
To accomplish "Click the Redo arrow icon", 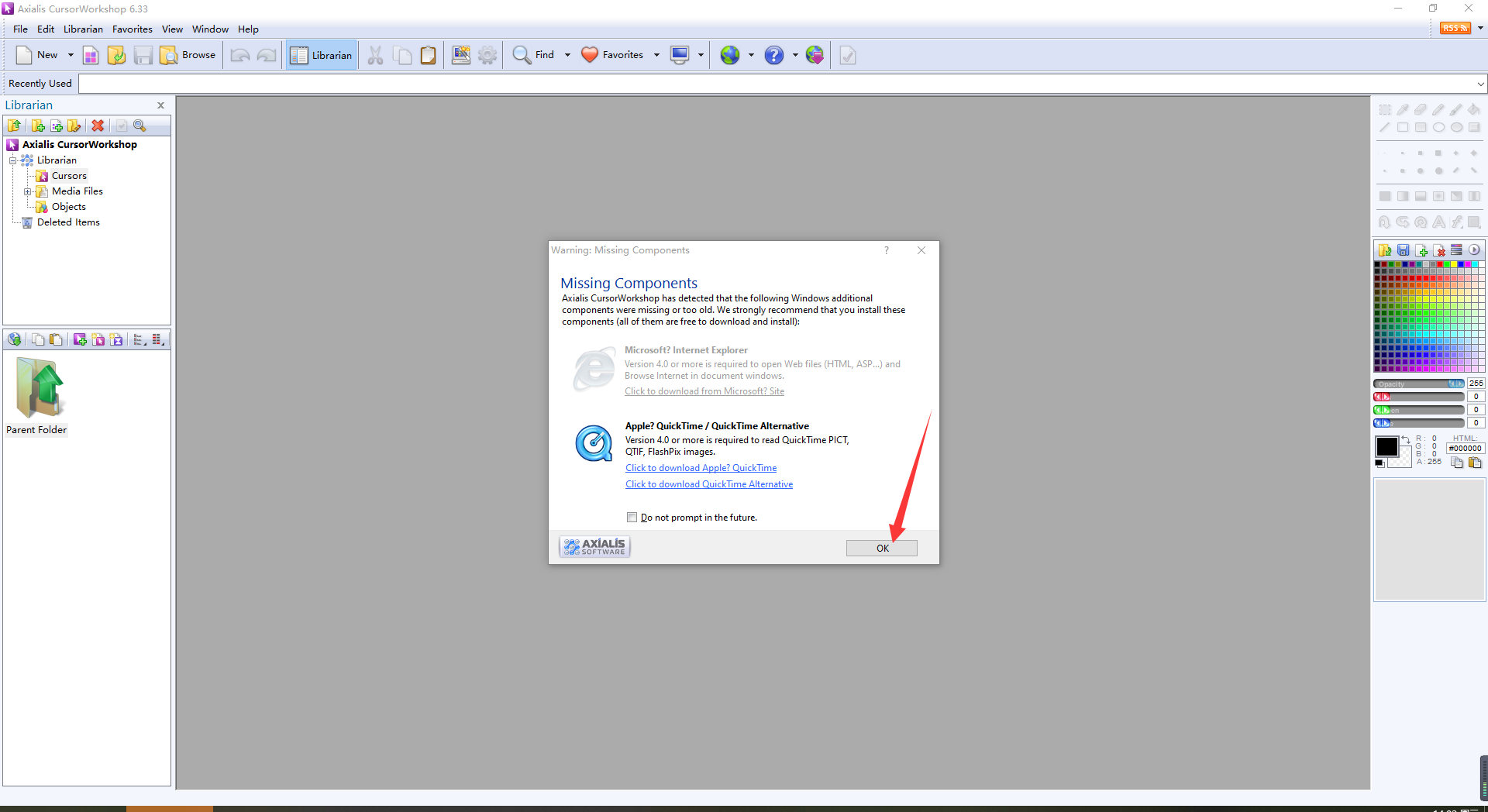I will [x=267, y=55].
